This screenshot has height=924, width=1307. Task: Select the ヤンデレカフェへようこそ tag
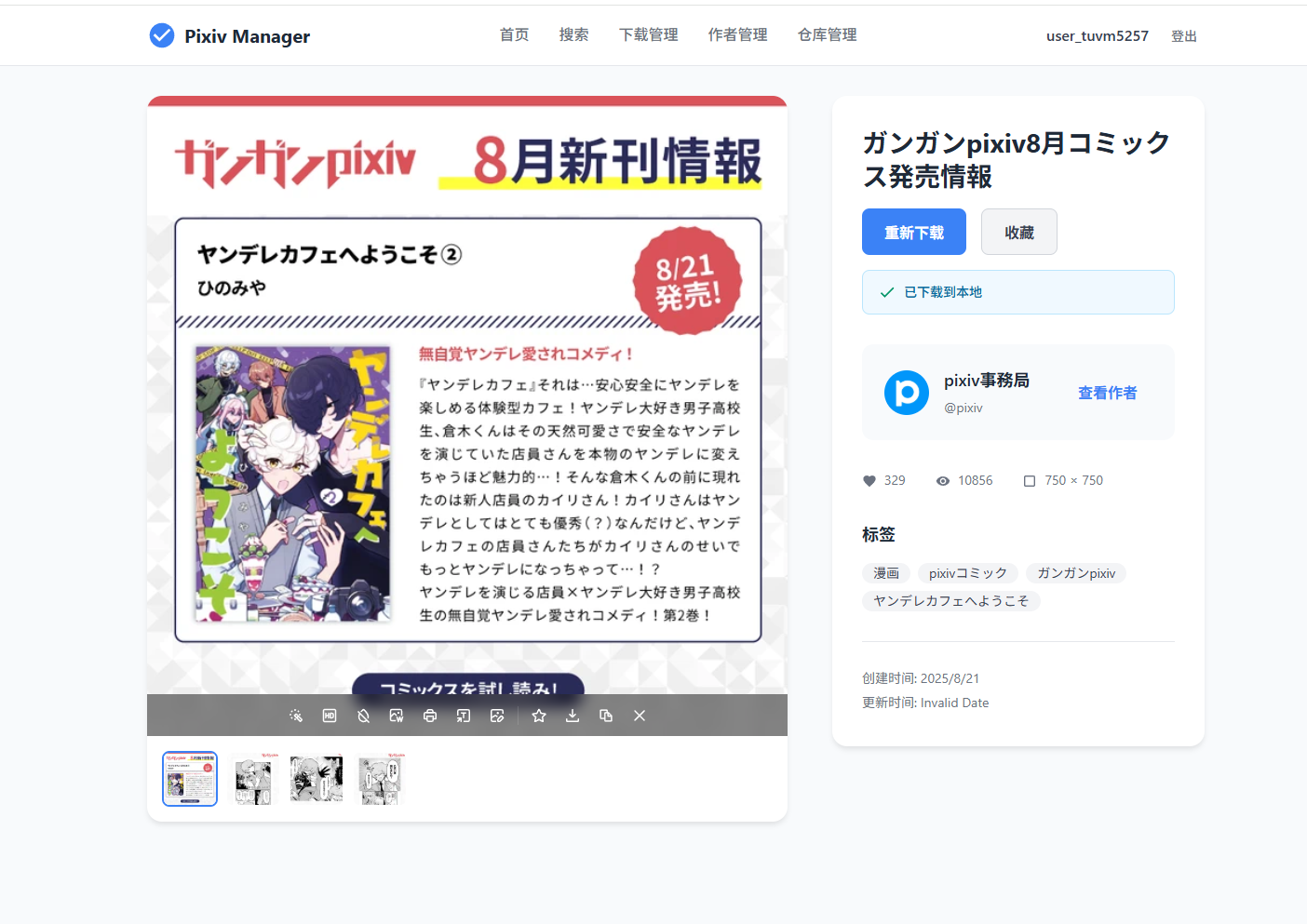pos(951,601)
